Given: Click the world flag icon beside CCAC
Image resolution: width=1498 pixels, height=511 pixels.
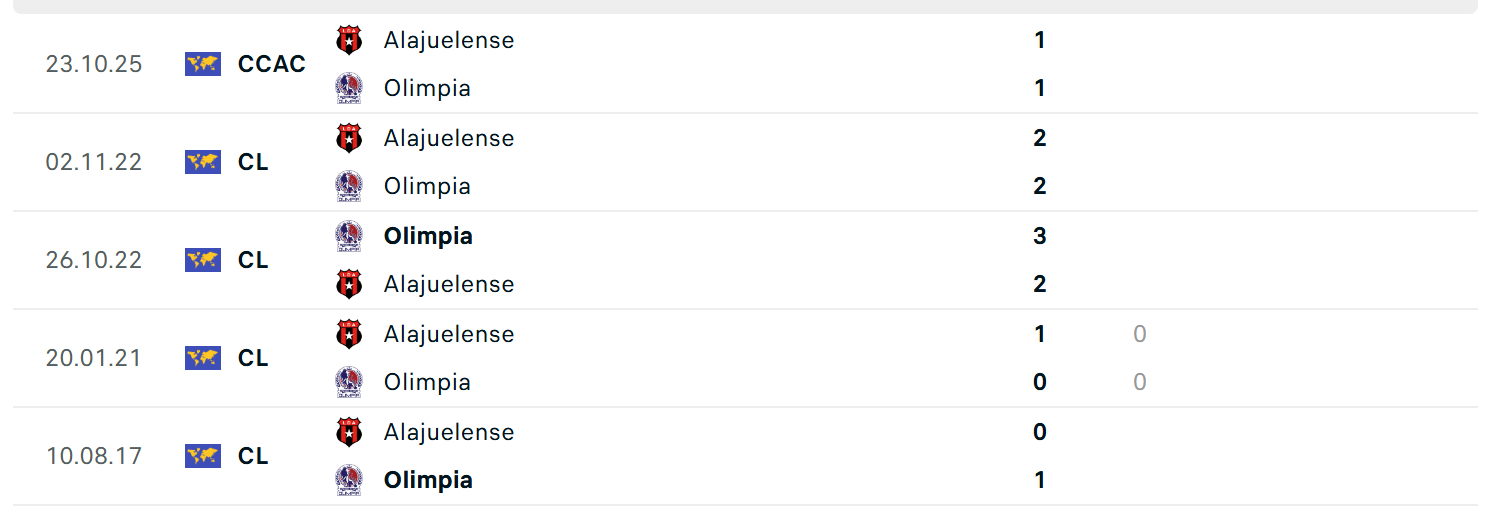Looking at the screenshot, I should pos(202,64).
